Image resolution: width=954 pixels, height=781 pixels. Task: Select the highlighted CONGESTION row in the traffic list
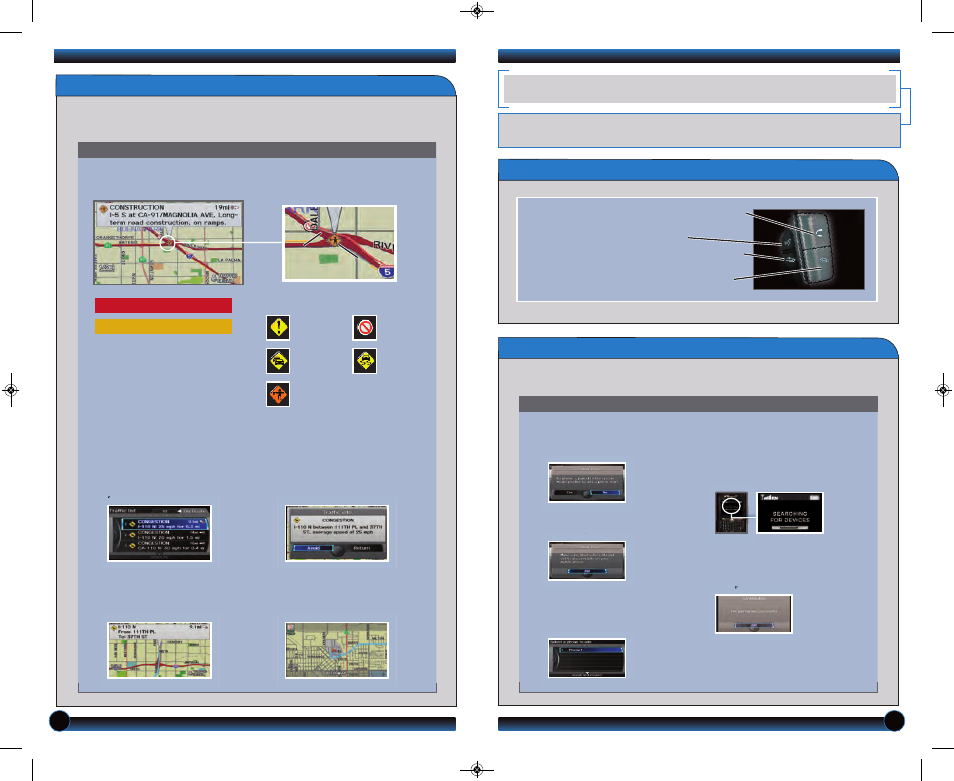coord(164,524)
